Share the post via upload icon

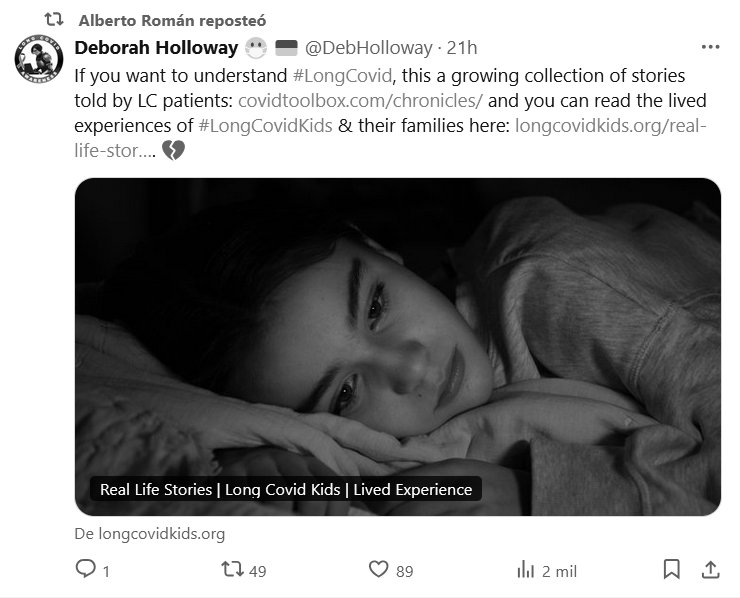pyautogui.click(x=710, y=569)
